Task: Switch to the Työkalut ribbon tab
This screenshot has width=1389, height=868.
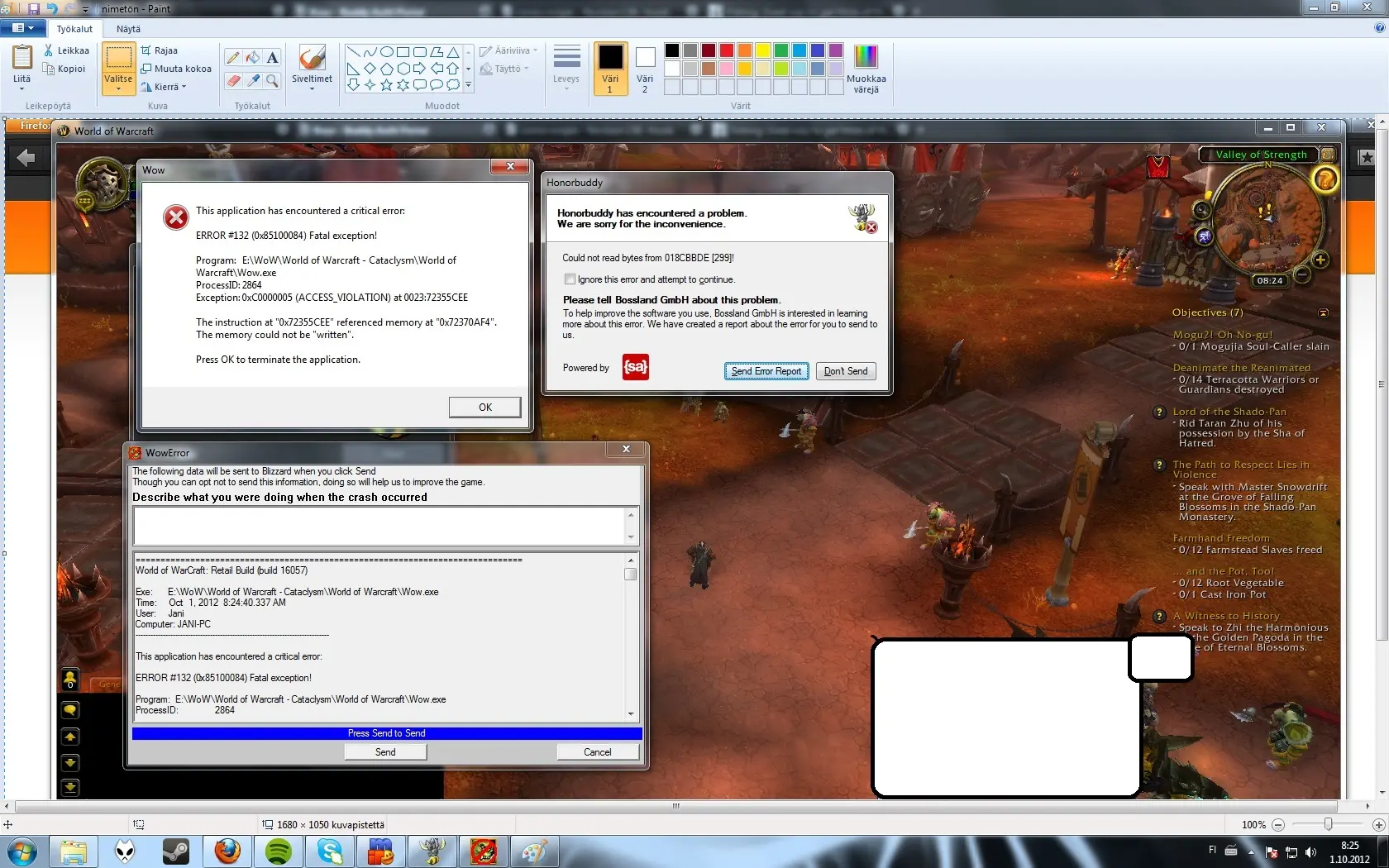Action: pyautogui.click(x=74, y=29)
